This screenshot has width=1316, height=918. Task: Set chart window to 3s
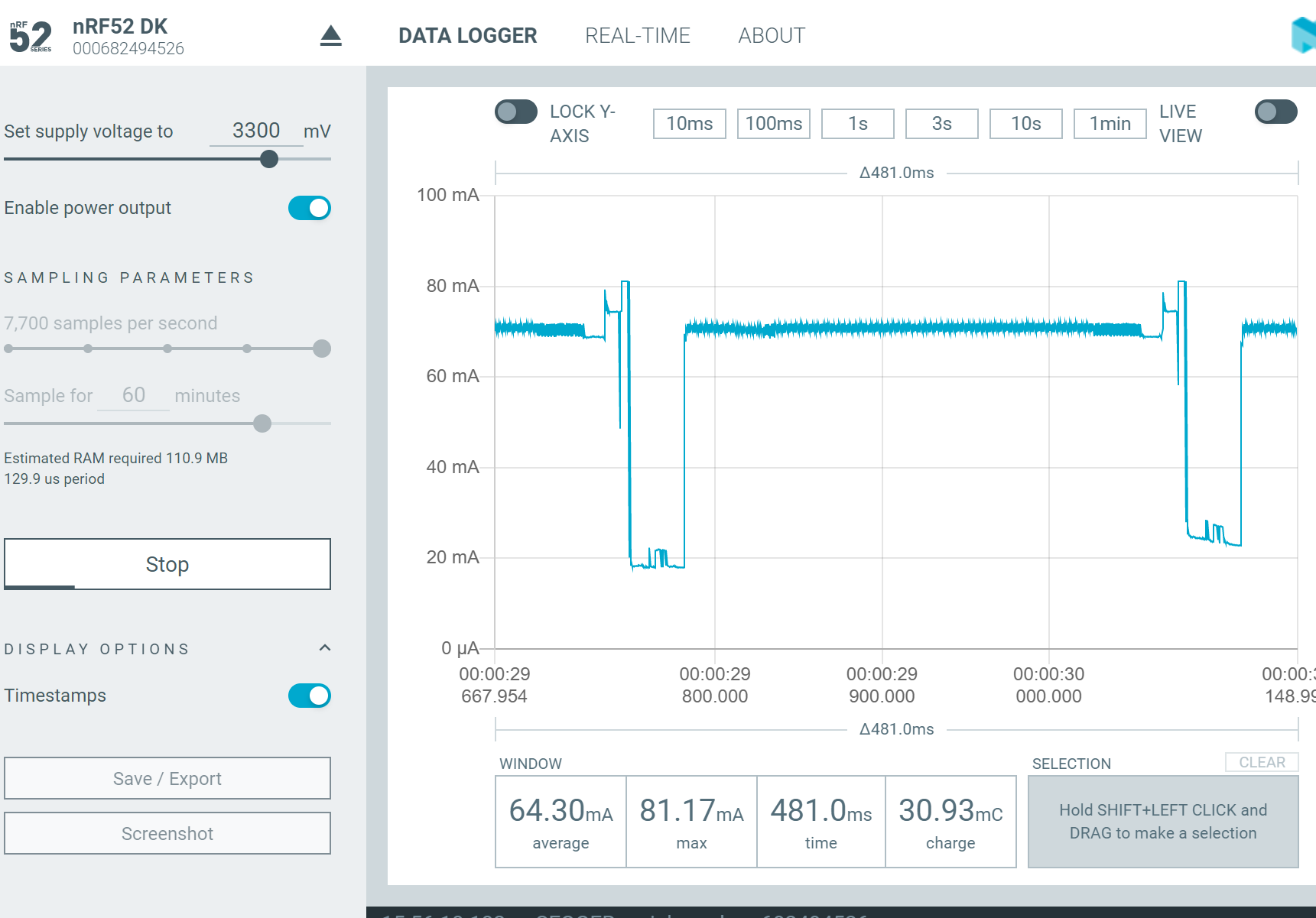[942, 124]
